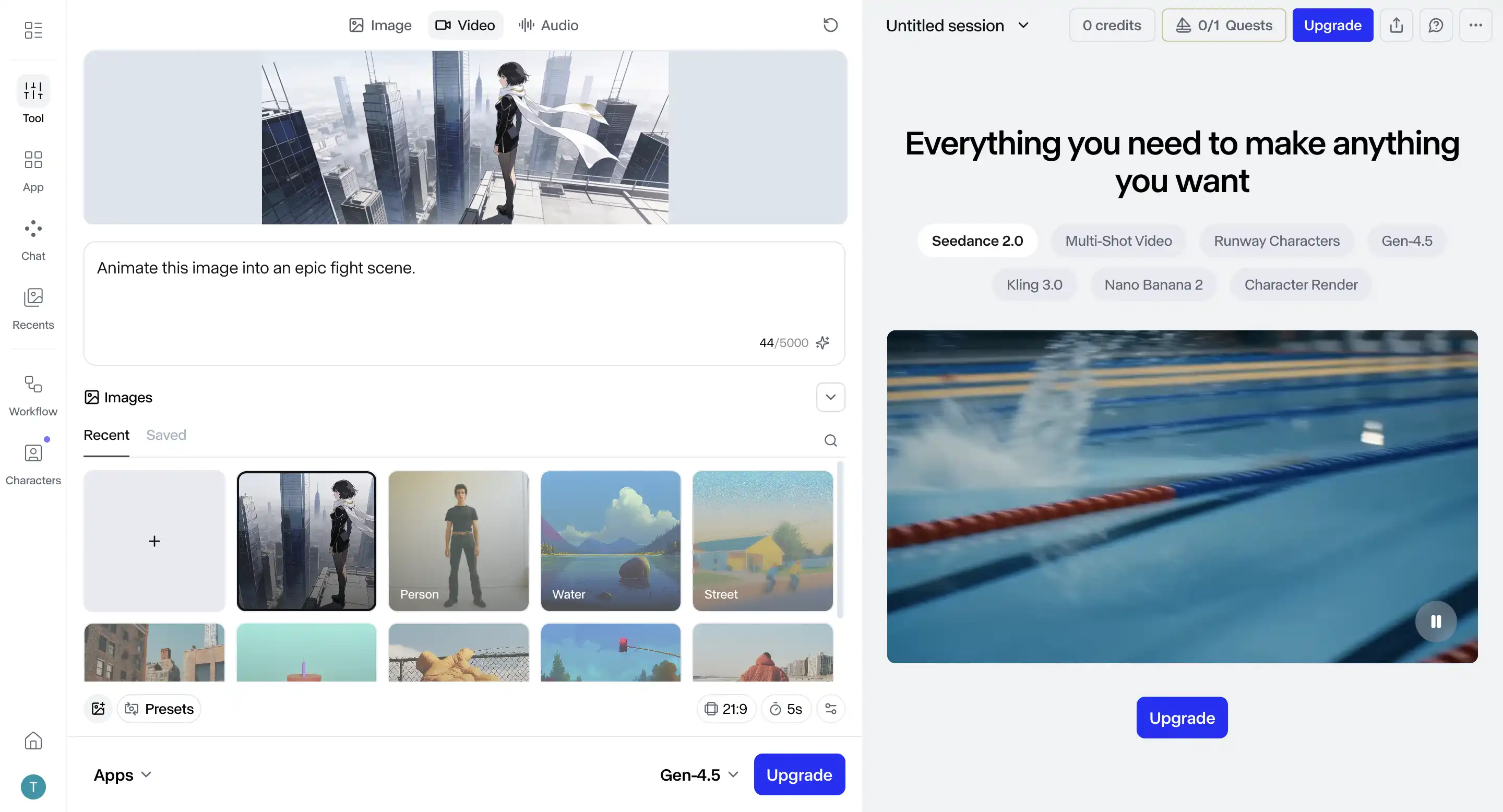Open the advanced settings sliders icon

point(830,709)
